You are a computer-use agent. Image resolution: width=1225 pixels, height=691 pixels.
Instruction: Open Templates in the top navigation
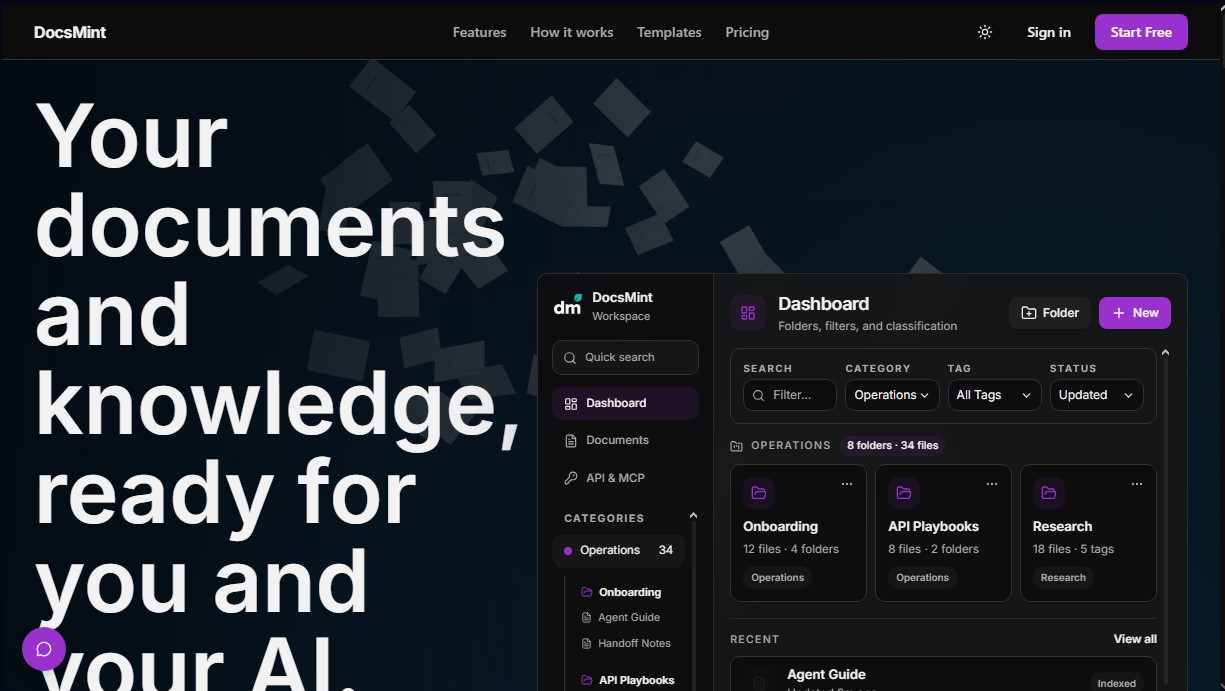click(669, 32)
